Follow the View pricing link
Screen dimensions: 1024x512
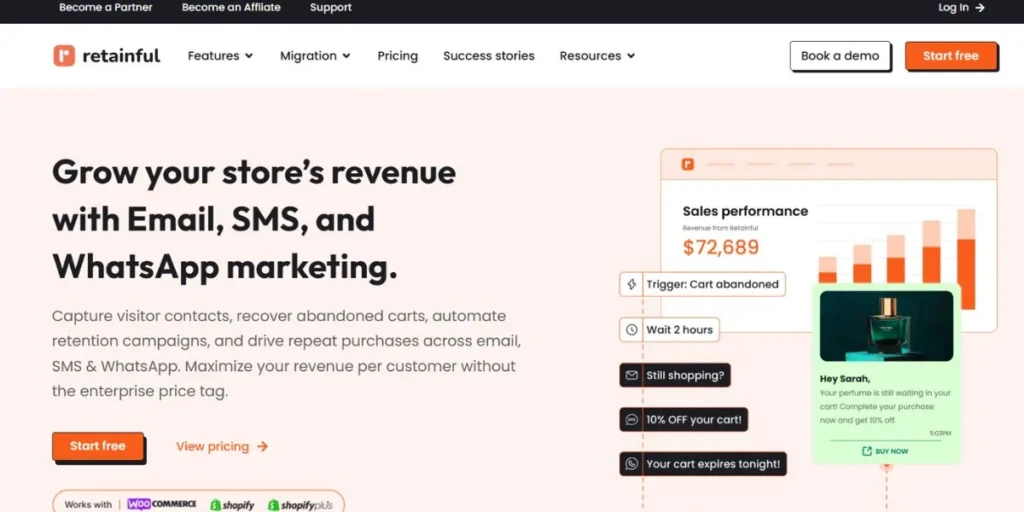coord(222,447)
